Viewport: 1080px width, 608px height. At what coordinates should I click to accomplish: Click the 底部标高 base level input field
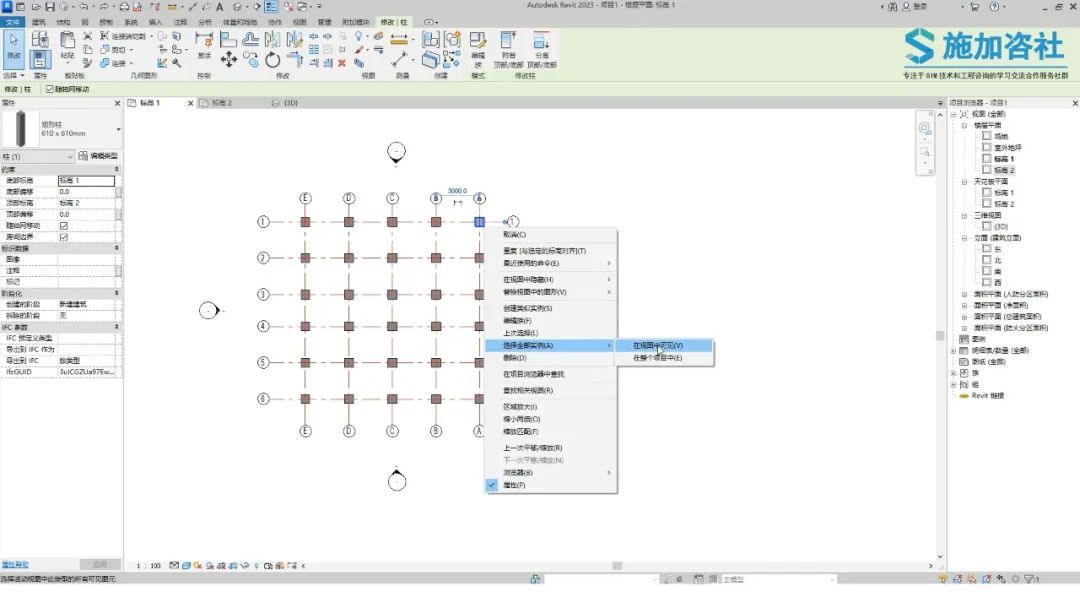pyautogui.click(x=86, y=180)
